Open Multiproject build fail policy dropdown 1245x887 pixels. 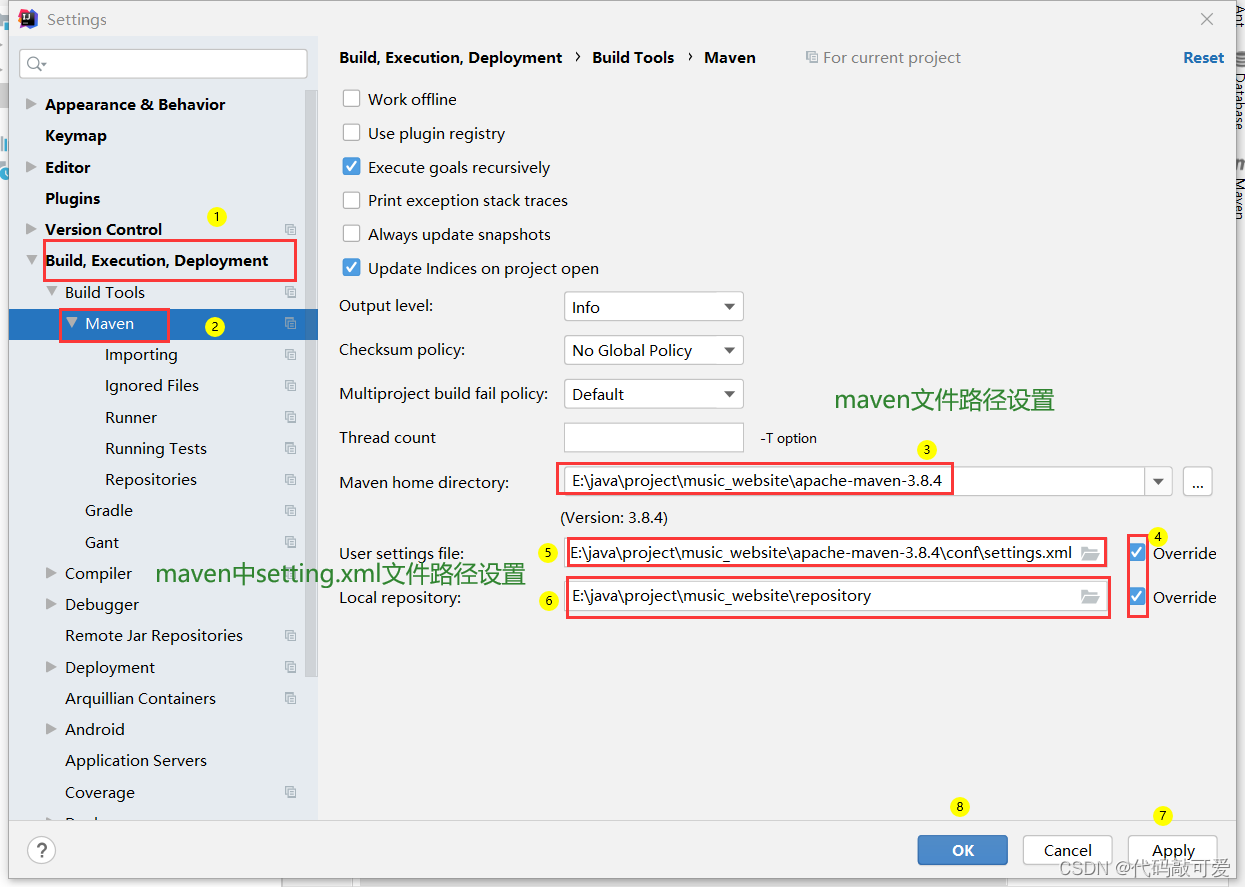[x=653, y=394]
